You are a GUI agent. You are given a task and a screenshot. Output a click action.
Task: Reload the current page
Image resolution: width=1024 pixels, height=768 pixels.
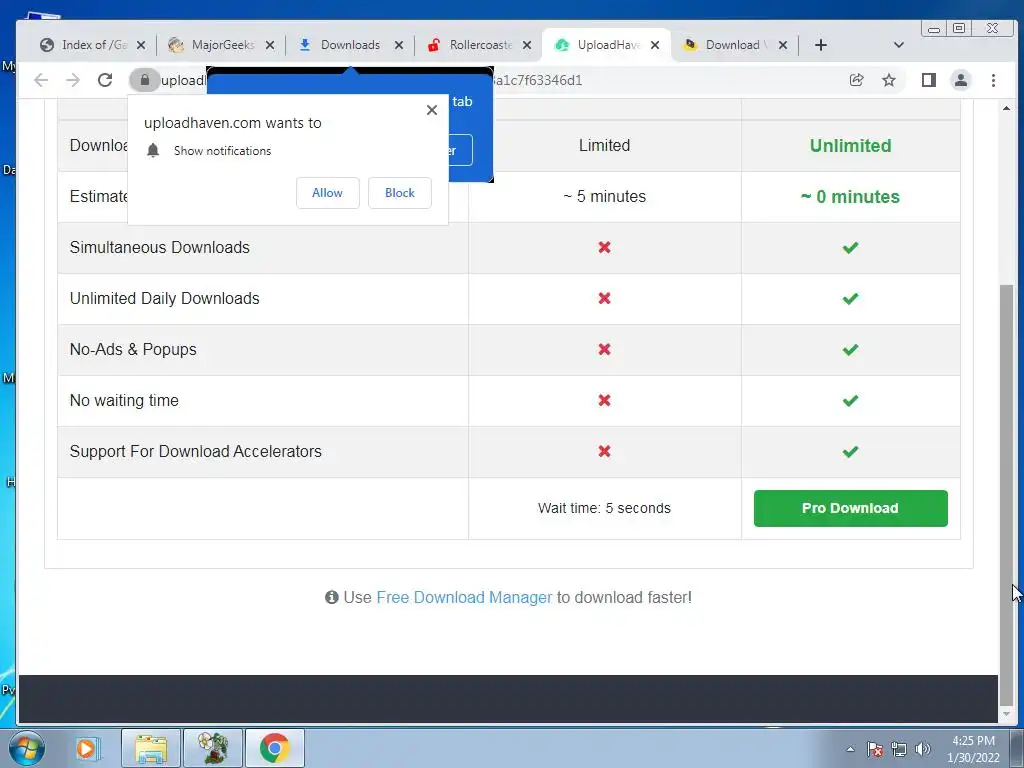click(x=105, y=80)
